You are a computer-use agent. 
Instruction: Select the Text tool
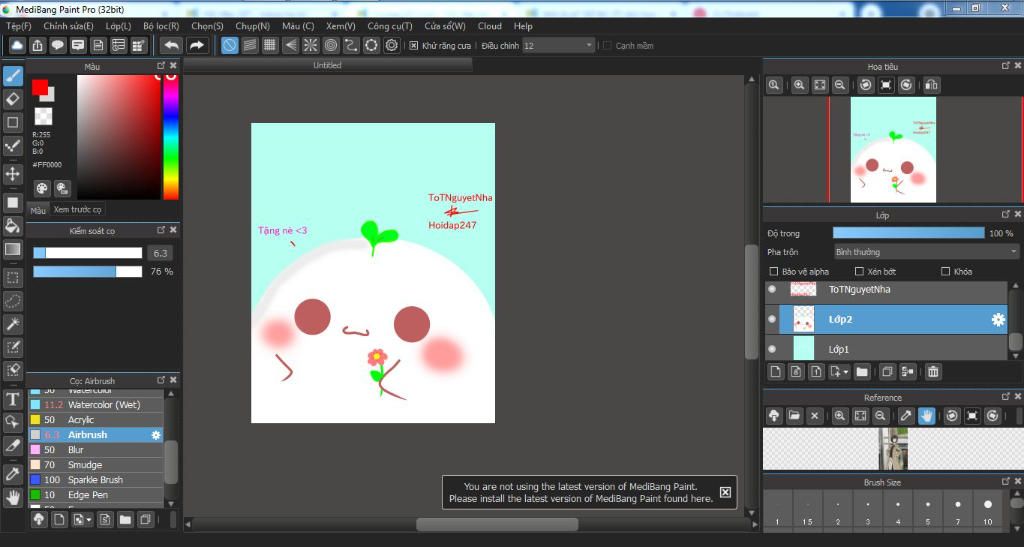(12, 399)
